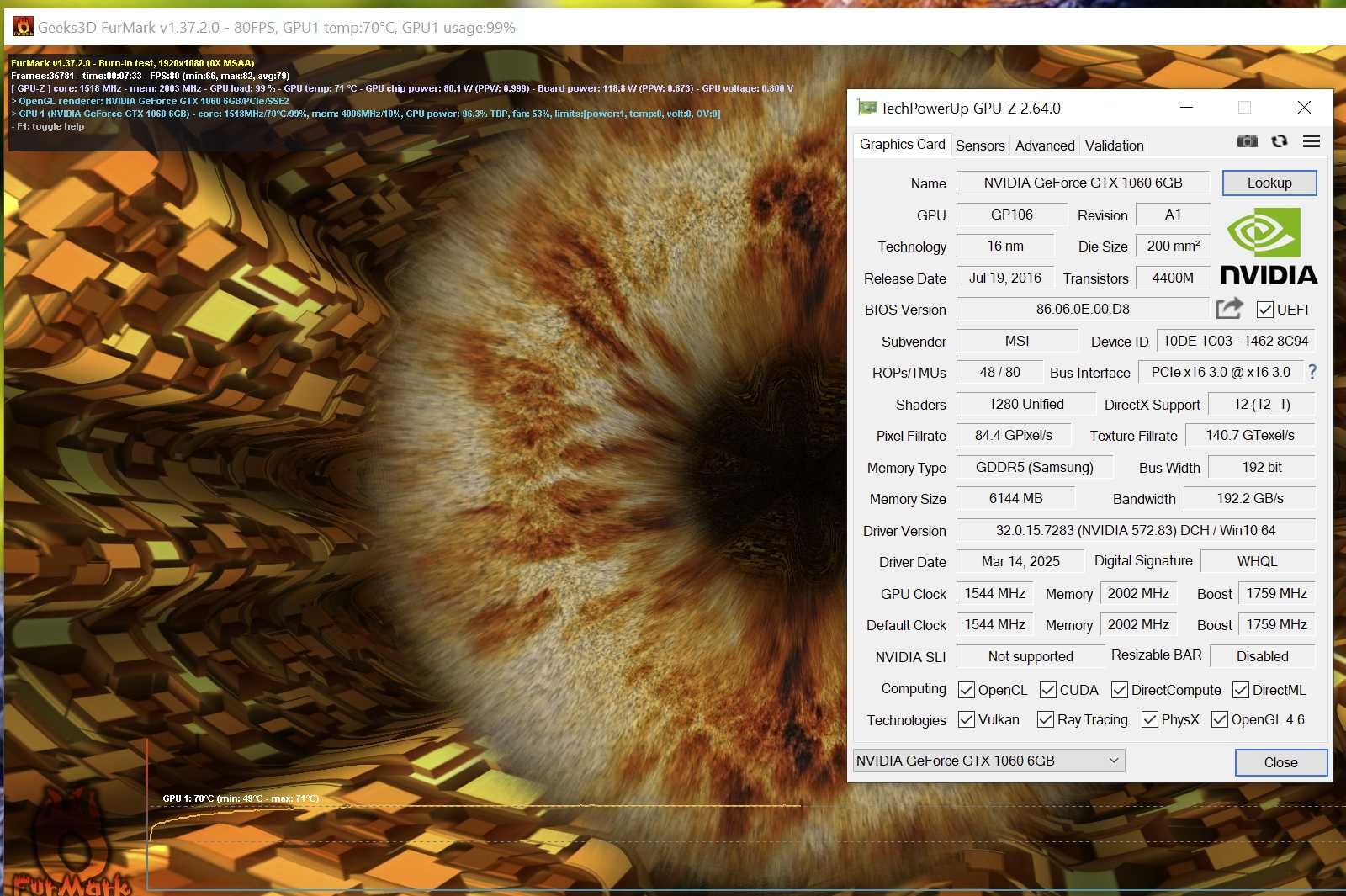Toggle the OpenCL checkbox
Screen dimensions: 1346x896
pyautogui.click(x=967, y=690)
